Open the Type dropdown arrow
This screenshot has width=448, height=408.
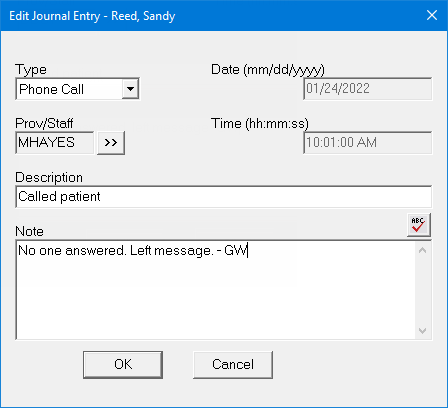click(x=130, y=89)
